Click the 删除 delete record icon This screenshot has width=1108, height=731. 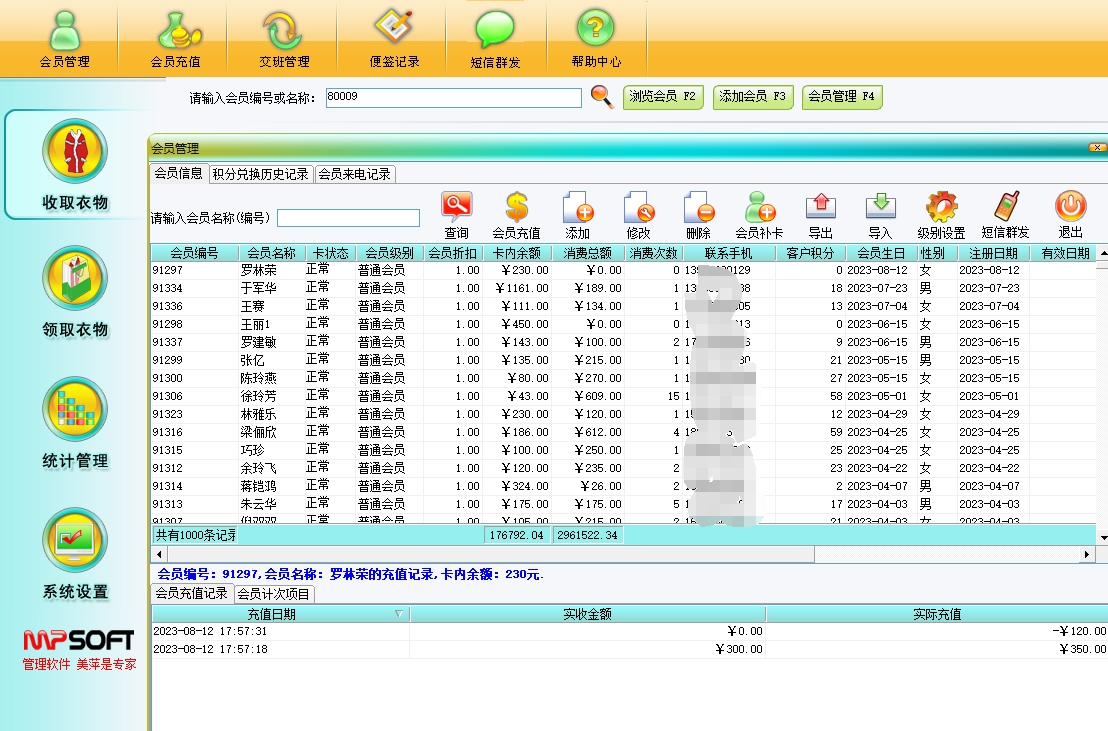(698, 208)
